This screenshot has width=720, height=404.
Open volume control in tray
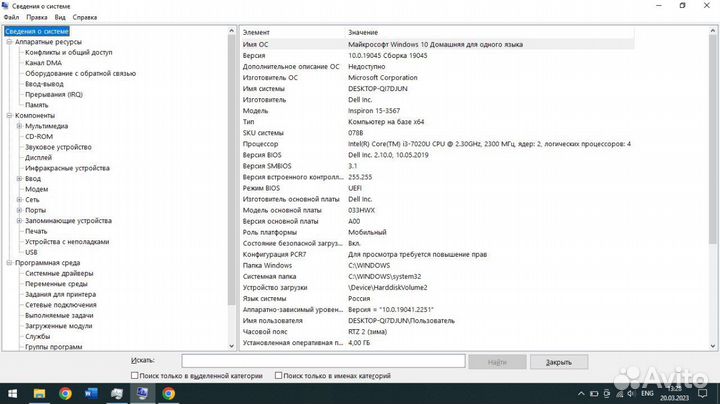pos(631,394)
